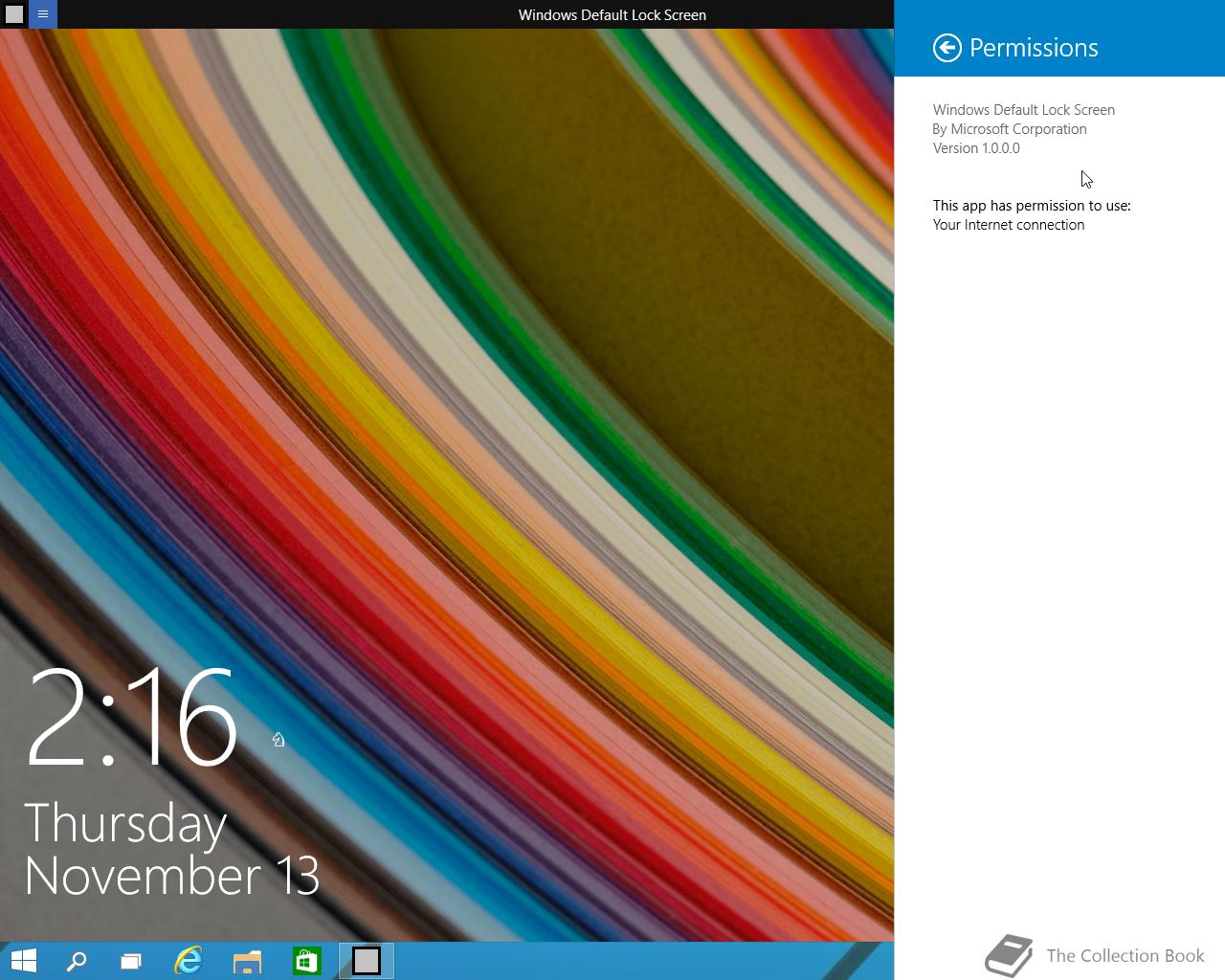Click 'Version 1.0.0.0' text

(976, 148)
